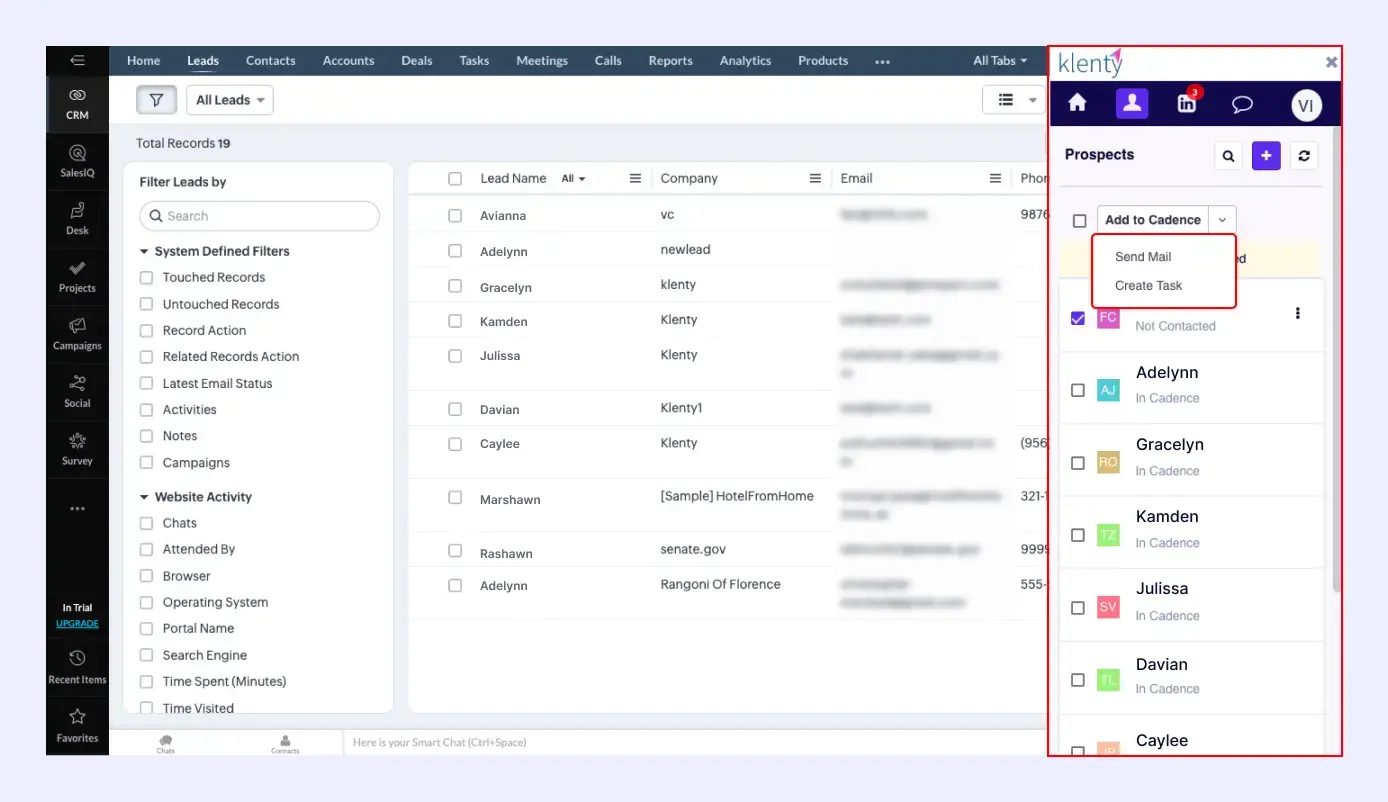1388x802 pixels.
Task: Check the Kamden prospect in Klenty
Action: pos(1078,535)
